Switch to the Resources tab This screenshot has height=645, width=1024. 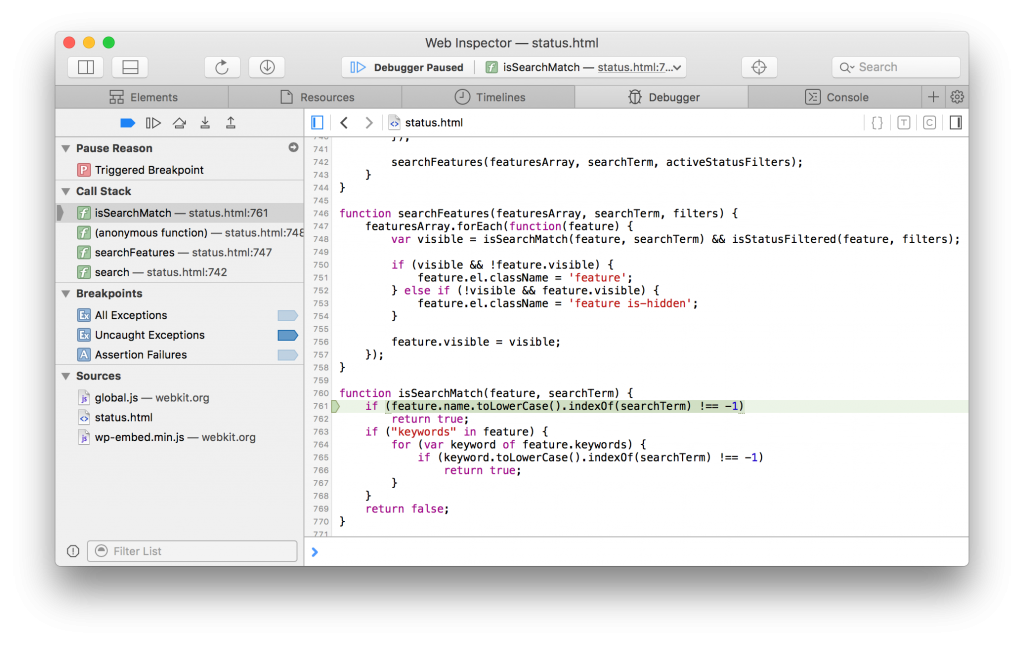(315, 97)
